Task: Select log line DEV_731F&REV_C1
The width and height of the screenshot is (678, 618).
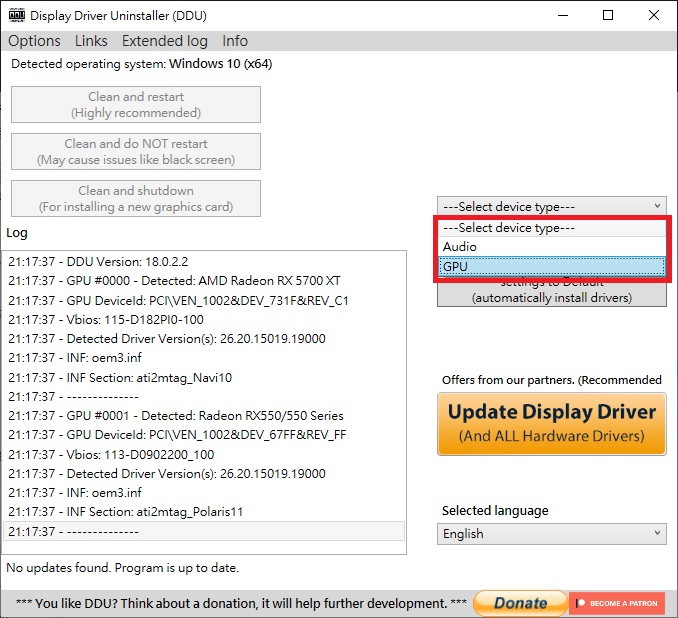Action: click(204, 301)
